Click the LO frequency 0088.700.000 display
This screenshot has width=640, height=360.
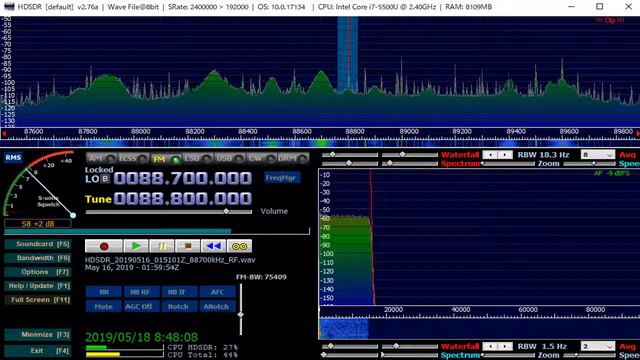coord(182,179)
